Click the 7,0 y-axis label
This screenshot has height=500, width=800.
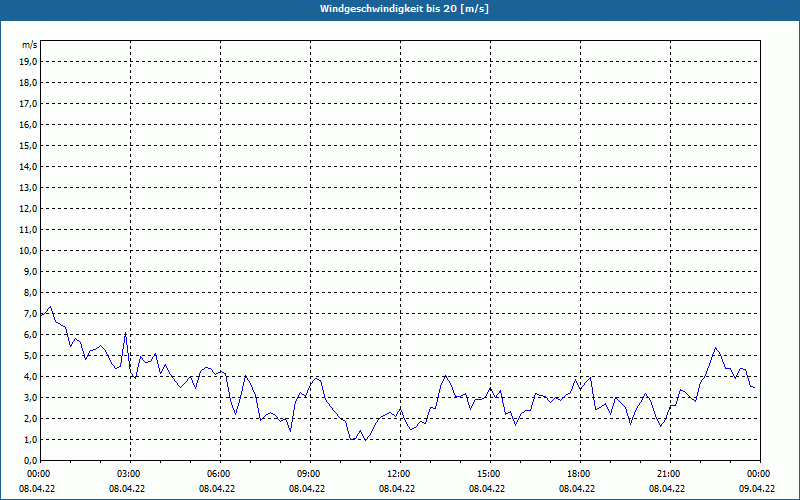pyautogui.click(x=31, y=314)
